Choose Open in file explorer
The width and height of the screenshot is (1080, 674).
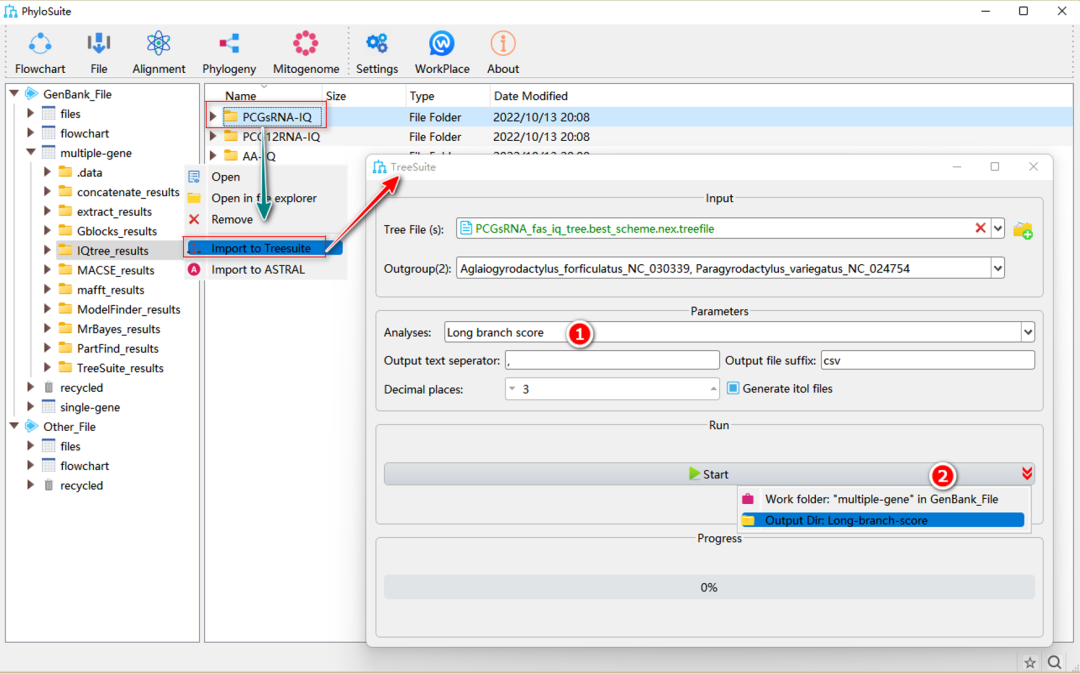(x=264, y=198)
